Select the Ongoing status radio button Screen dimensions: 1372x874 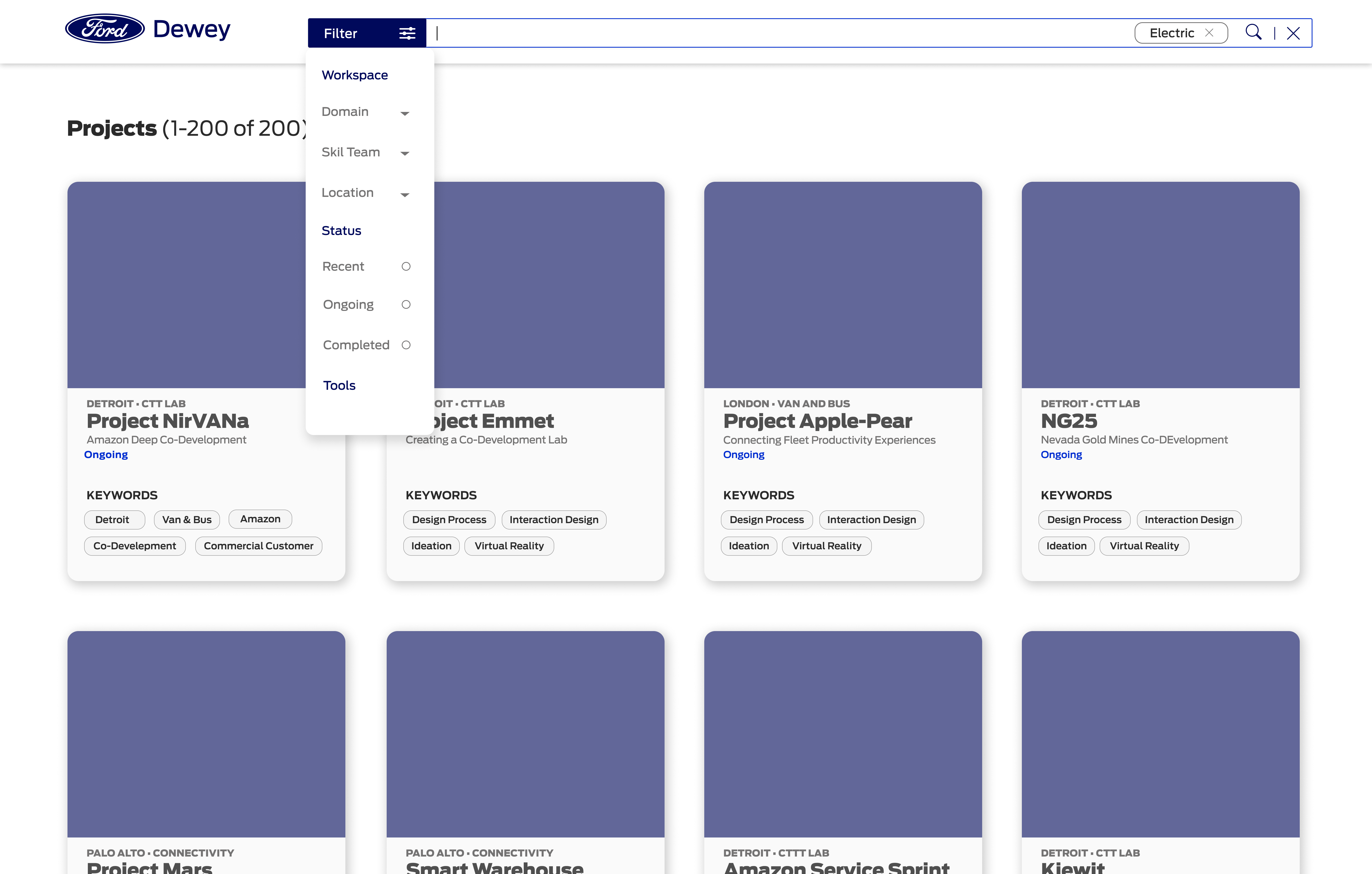click(406, 305)
